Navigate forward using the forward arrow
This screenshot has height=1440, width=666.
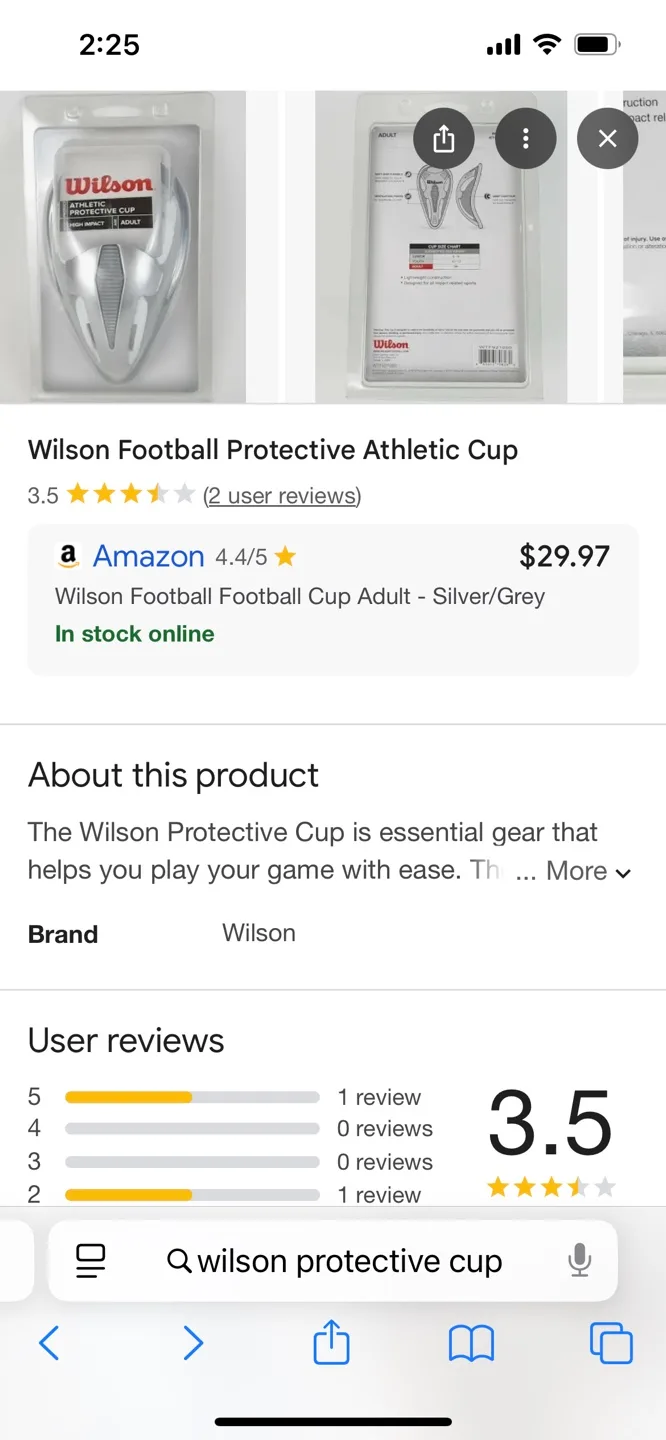(x=192, y=1343)
